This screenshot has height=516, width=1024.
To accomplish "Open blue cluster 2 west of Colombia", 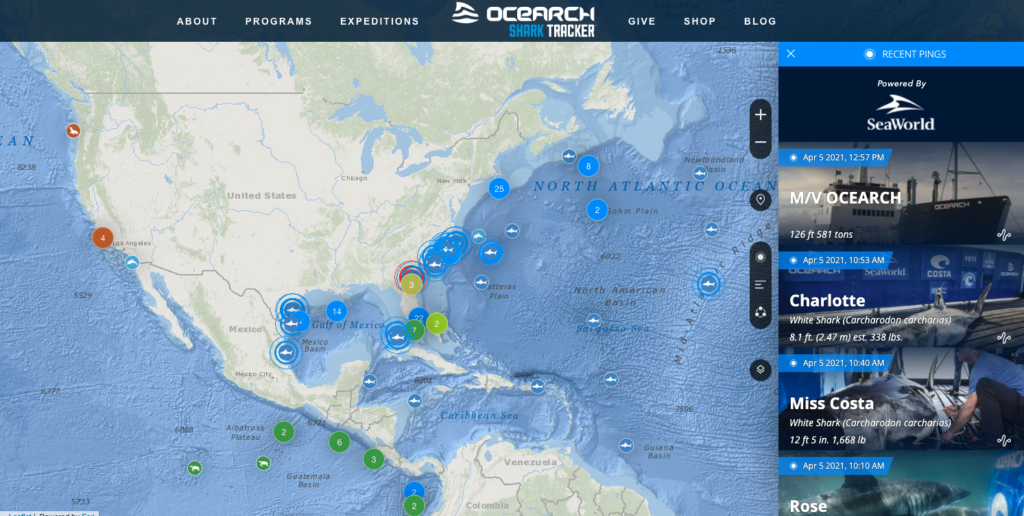I will 414,492.
